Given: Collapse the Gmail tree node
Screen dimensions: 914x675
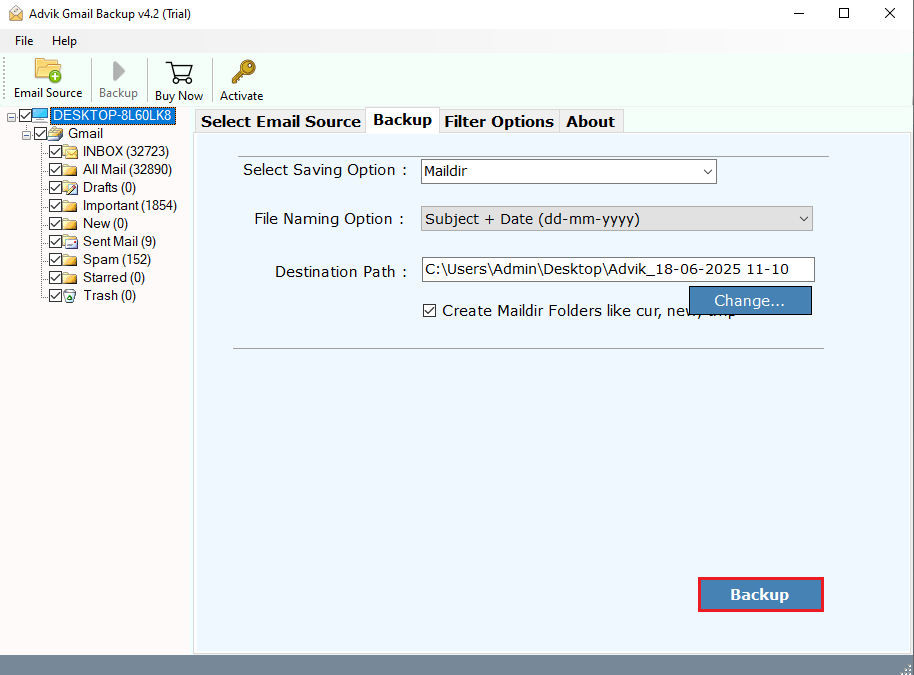Looking at the screenshot, I should point(26,135).
